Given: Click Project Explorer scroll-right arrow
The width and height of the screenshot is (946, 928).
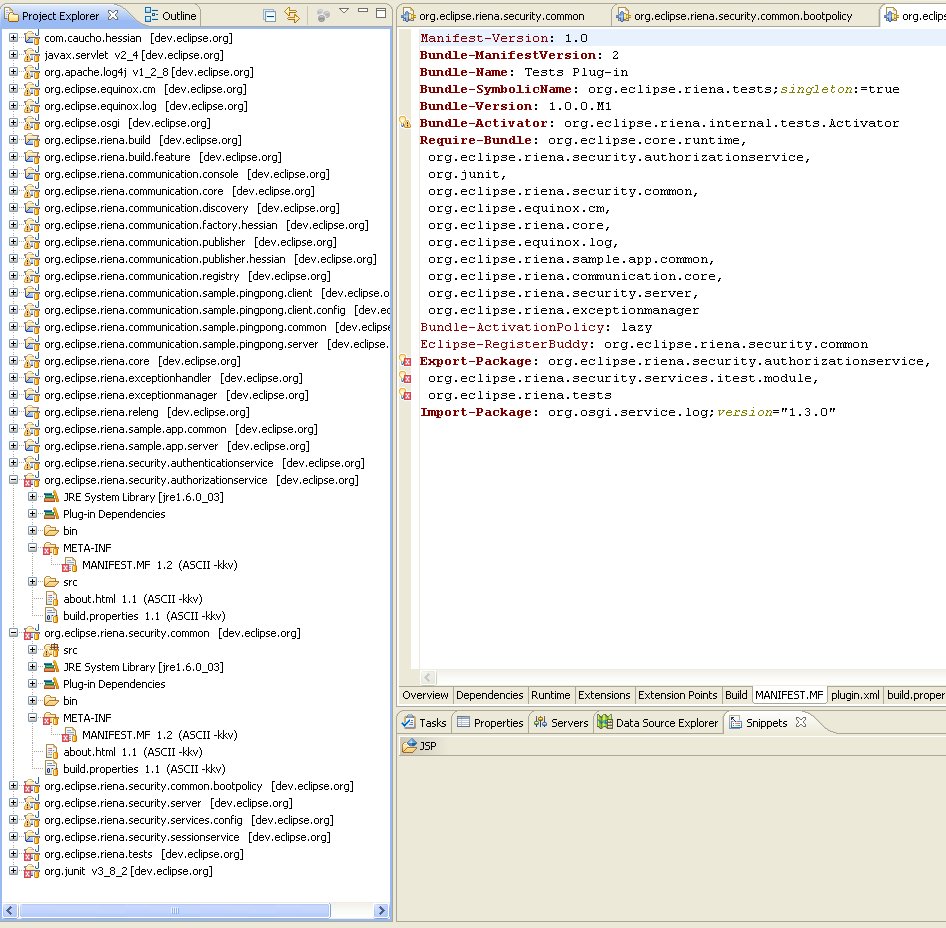Looking at the screenshot, I should tap(381, 911).
